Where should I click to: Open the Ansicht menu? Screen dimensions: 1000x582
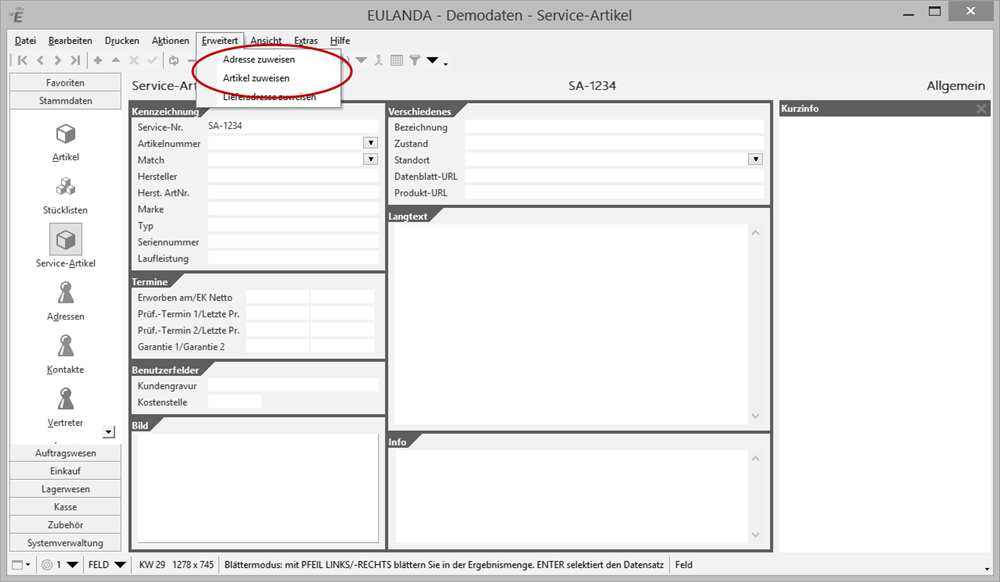tap(266, 41)
